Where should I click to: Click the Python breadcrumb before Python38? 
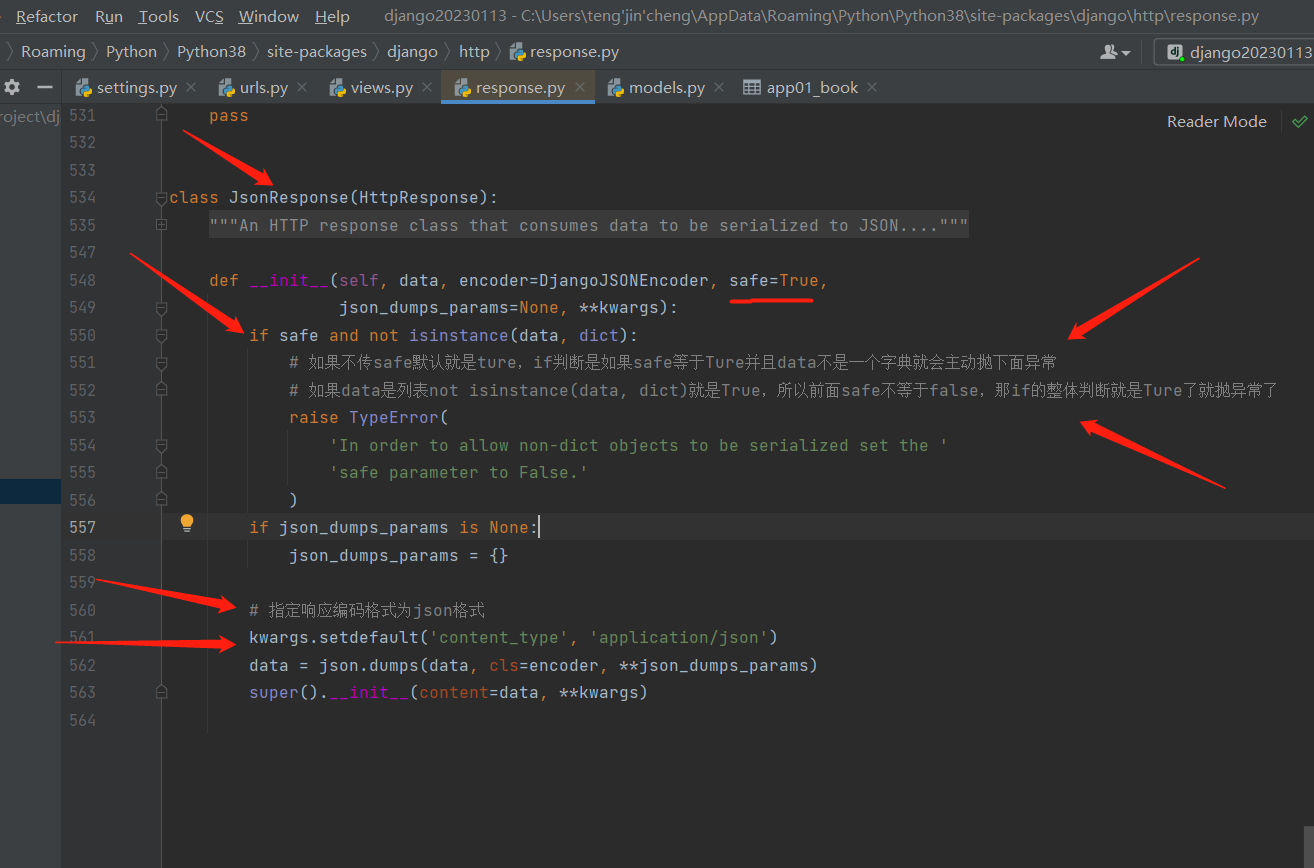pyautogui.click(x=131, y=52)
